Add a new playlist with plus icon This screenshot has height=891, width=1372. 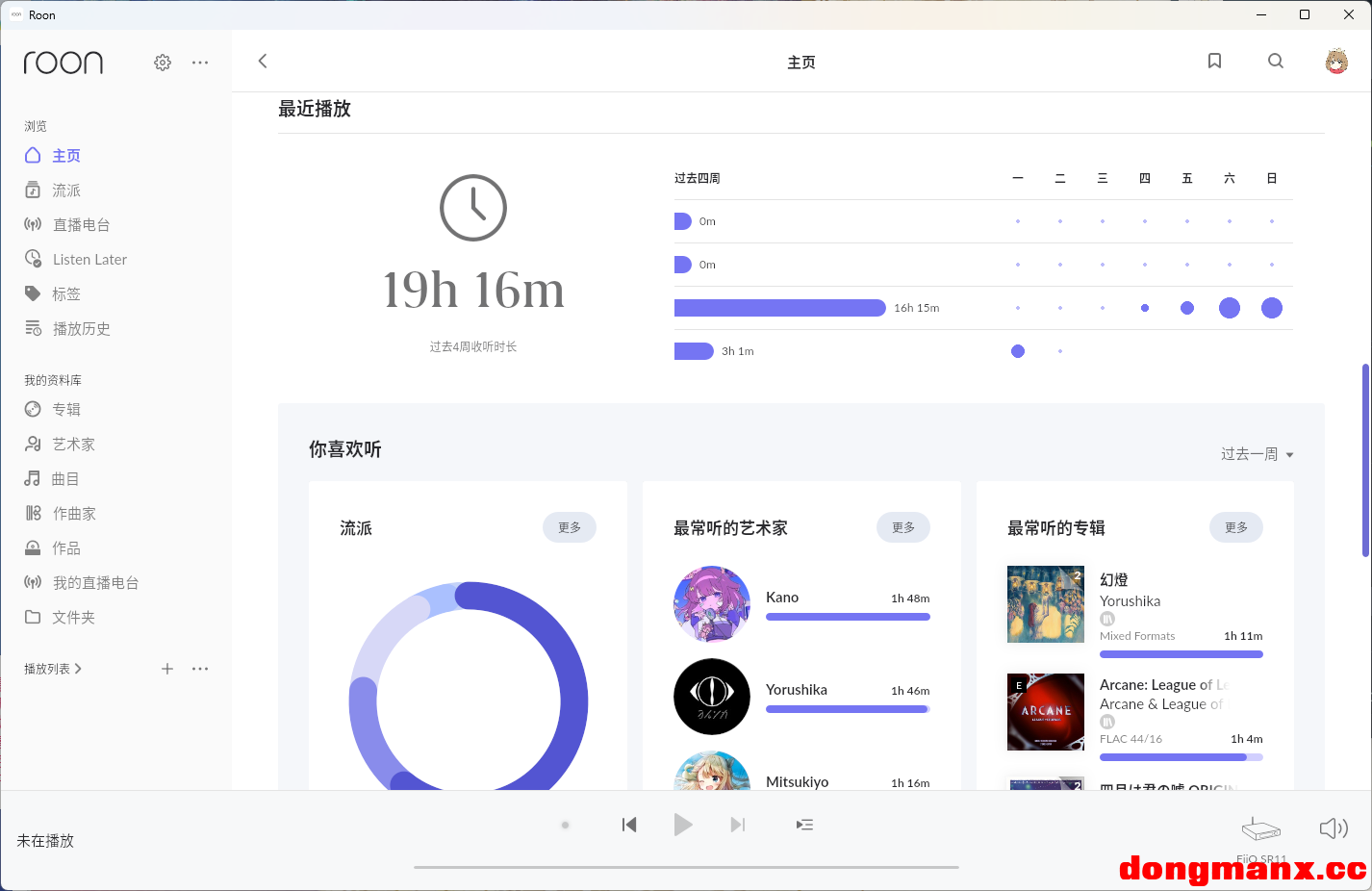[167, 669]
